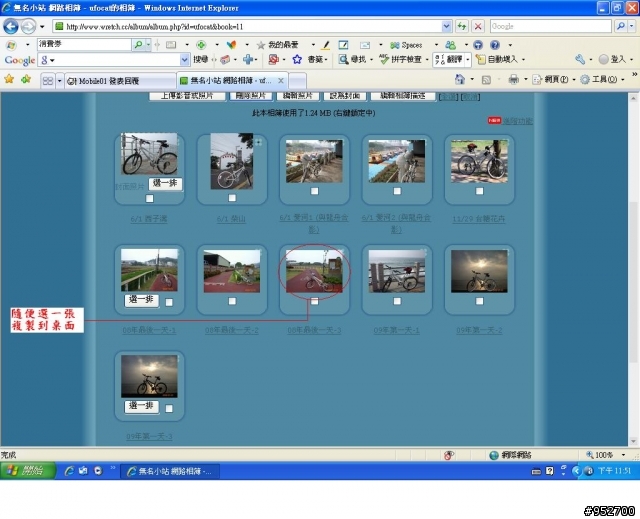640x519 pixels.
Task: Open the 翻譯 translate dropdown
Action: pos(467,60)
